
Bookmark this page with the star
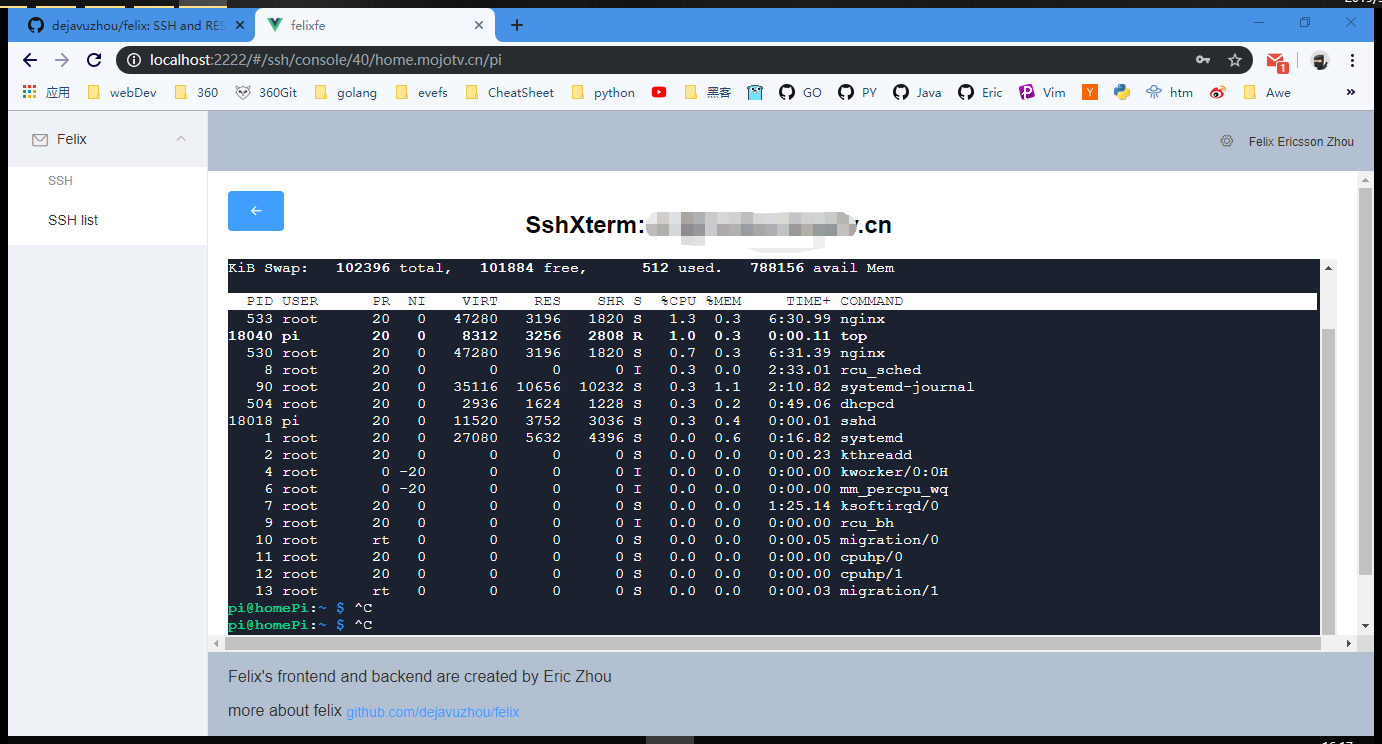coord(1235,60)
